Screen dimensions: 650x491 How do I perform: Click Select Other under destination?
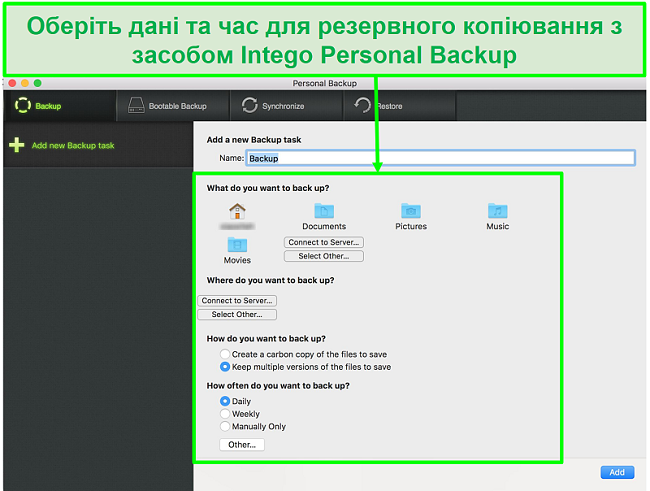(x=237, y=315)
